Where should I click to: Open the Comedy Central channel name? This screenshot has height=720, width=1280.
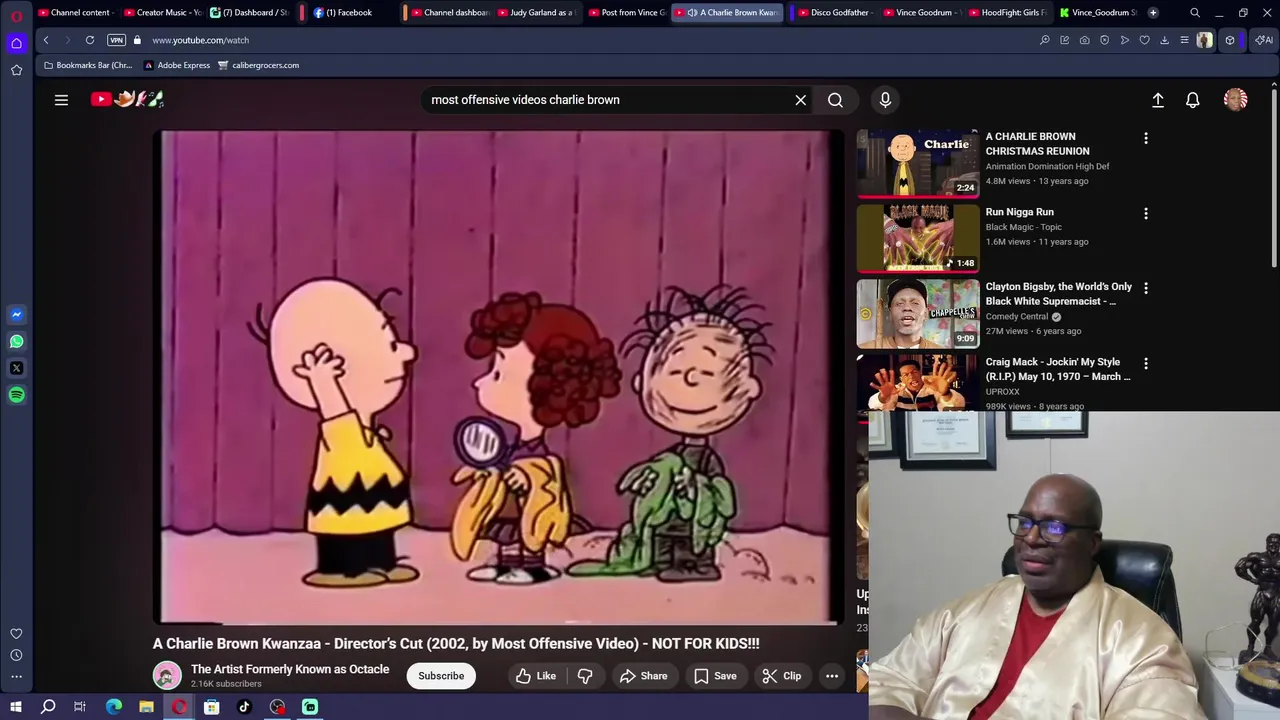1017,316
